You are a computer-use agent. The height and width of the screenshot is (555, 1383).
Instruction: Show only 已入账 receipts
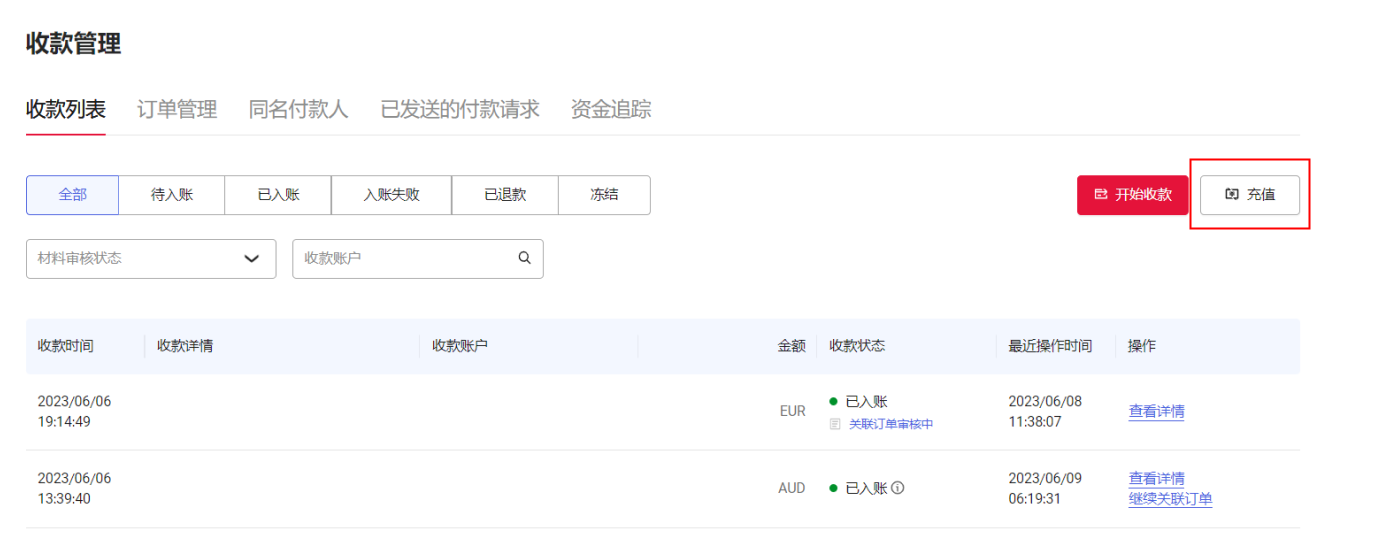pos(278,195)
